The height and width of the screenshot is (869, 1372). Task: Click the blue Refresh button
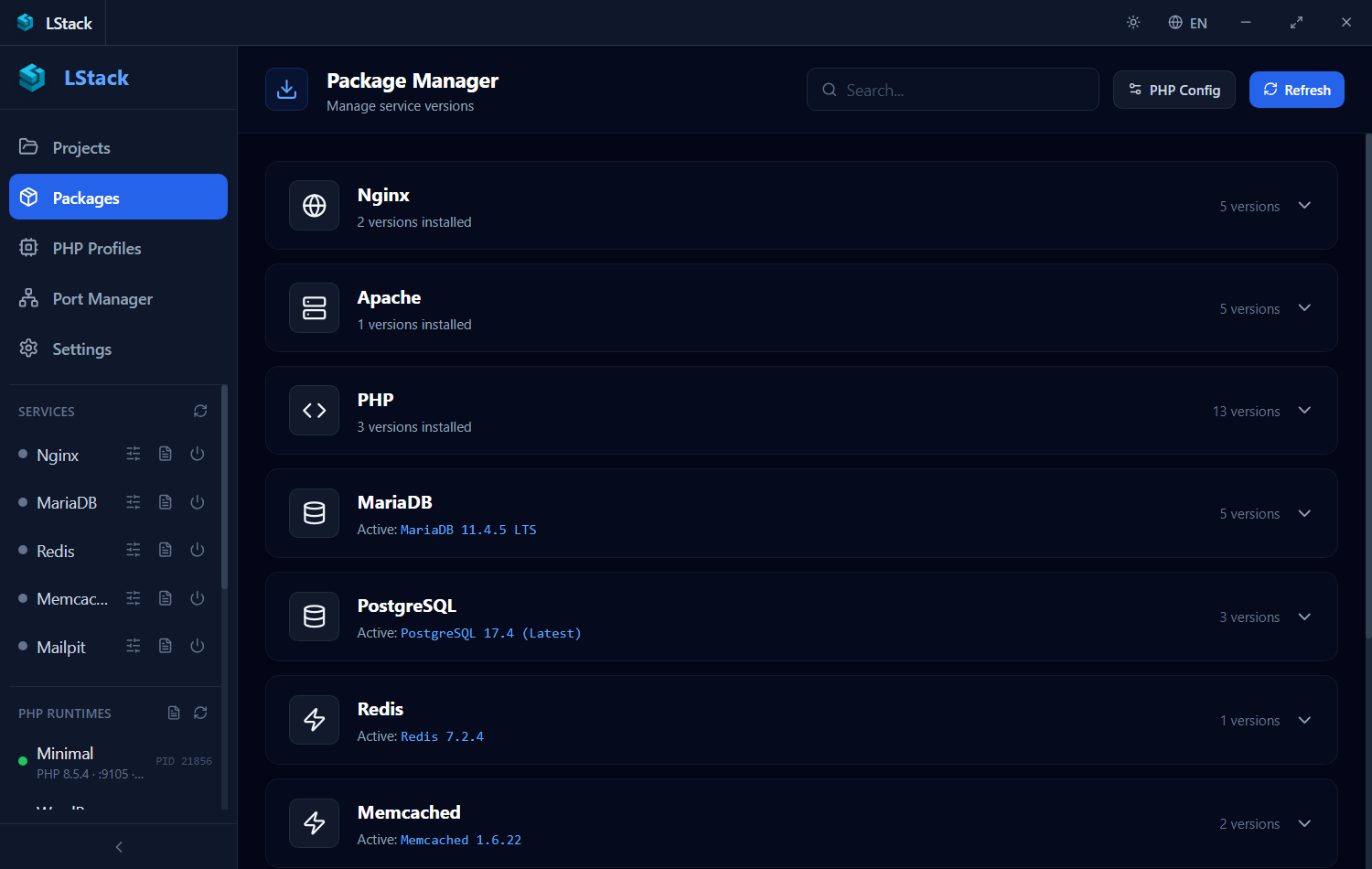point(1297,90)
